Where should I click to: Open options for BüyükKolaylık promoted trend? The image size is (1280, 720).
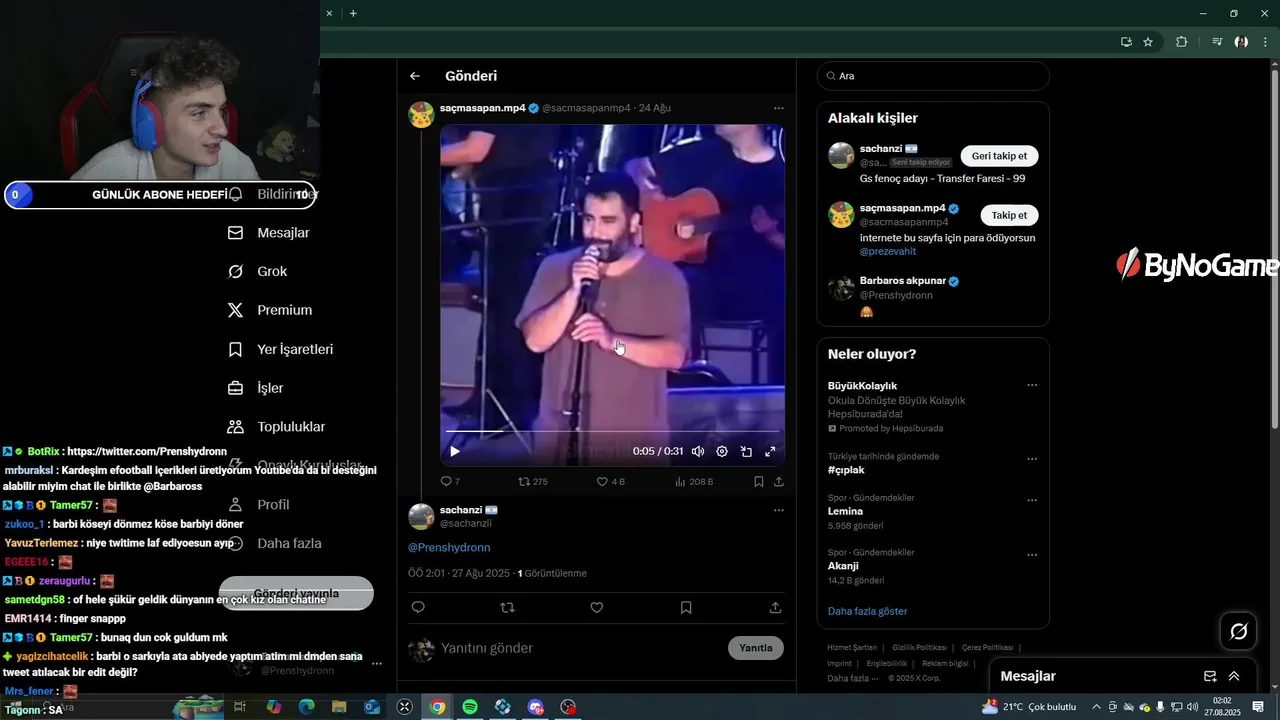pyautogui.click(x=1032, y=385)
